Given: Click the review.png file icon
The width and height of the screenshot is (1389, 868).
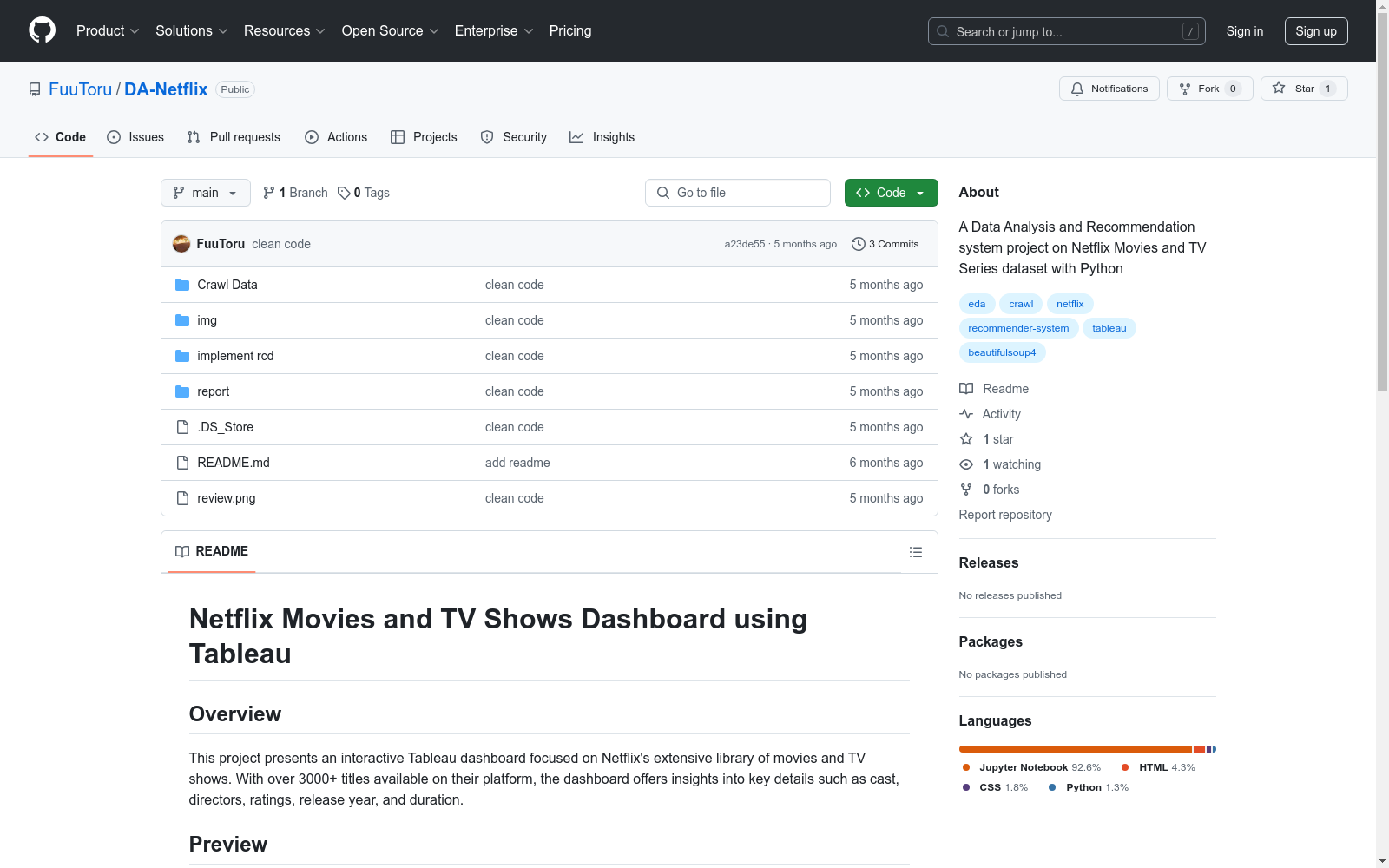Looking at the screenshot, I should coord(182,498).
